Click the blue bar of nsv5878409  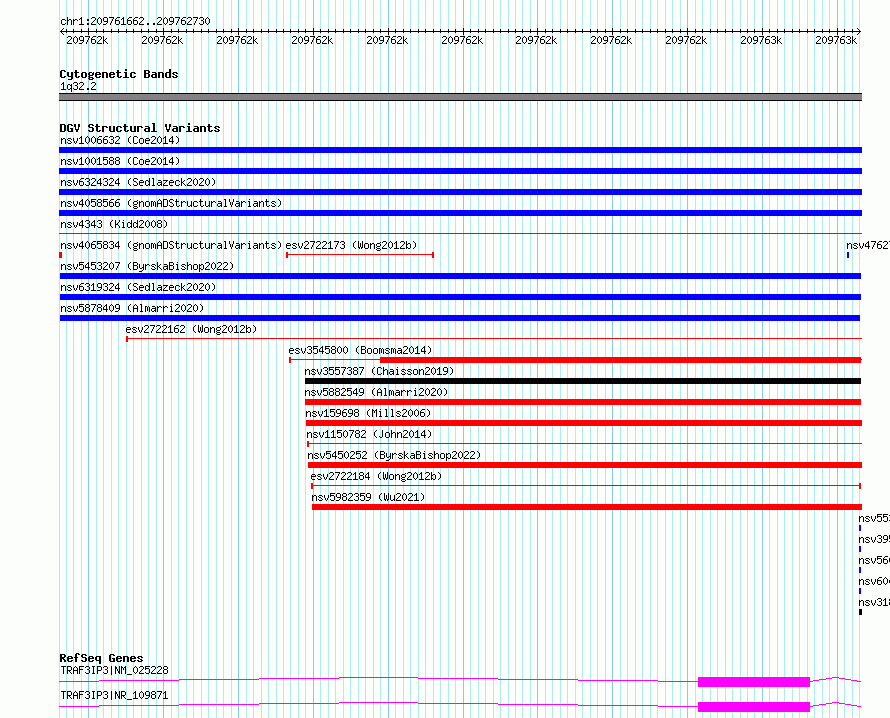460,318
